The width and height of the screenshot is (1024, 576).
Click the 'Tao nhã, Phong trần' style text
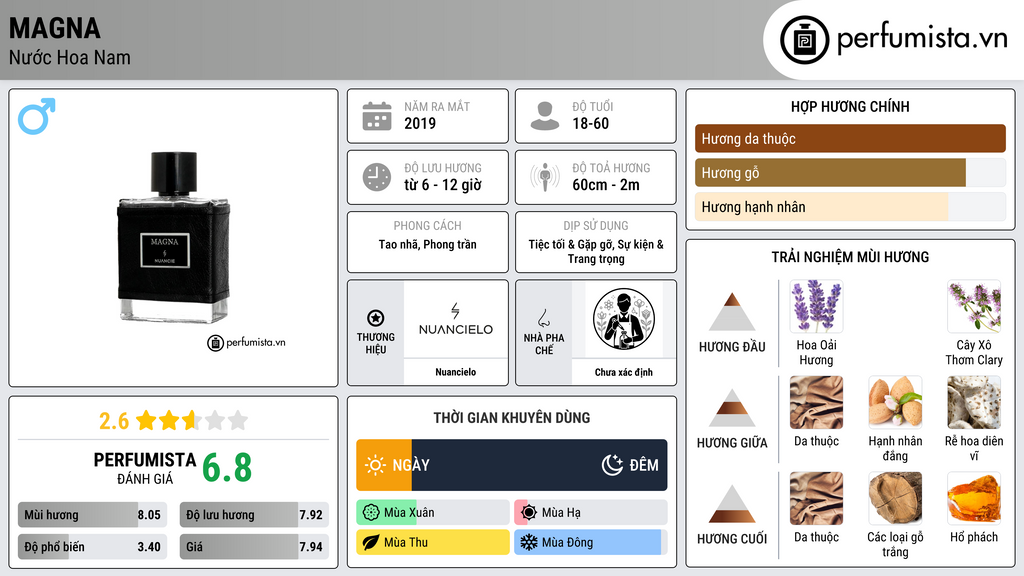click(428, 244)
